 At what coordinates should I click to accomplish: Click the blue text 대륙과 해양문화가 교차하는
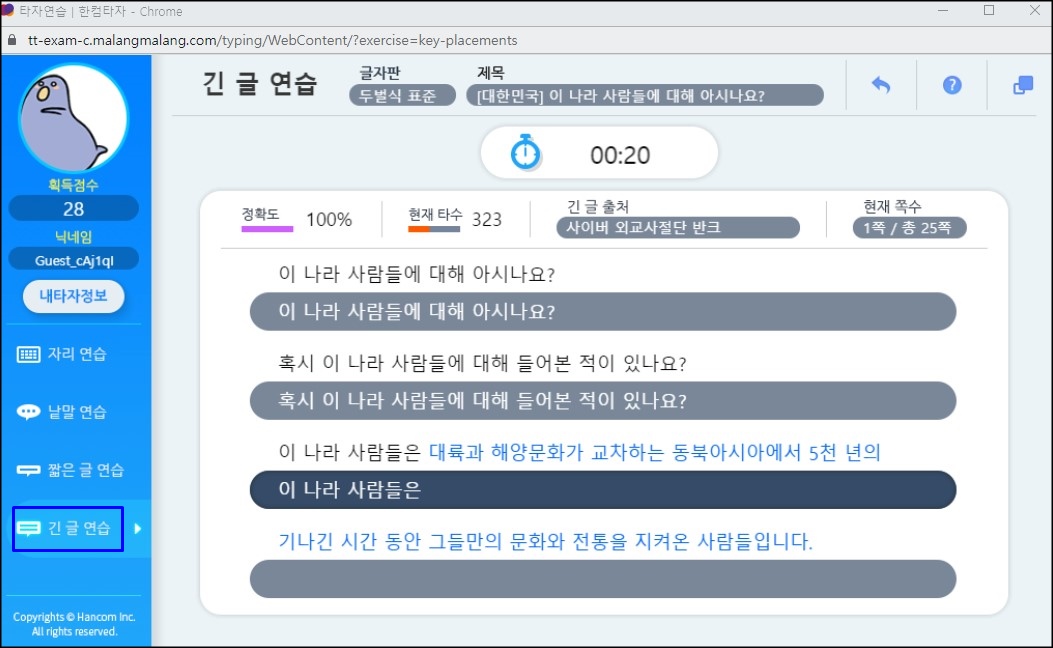pos(655,452)
